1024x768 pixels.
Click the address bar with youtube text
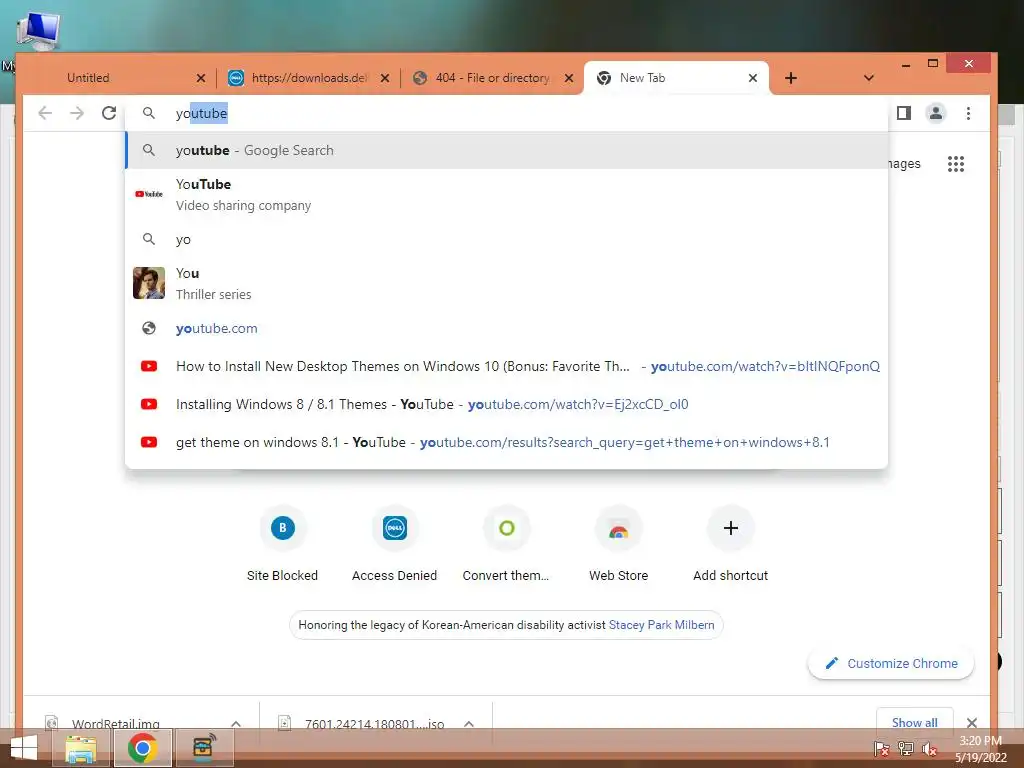click(x=506, y=114)
